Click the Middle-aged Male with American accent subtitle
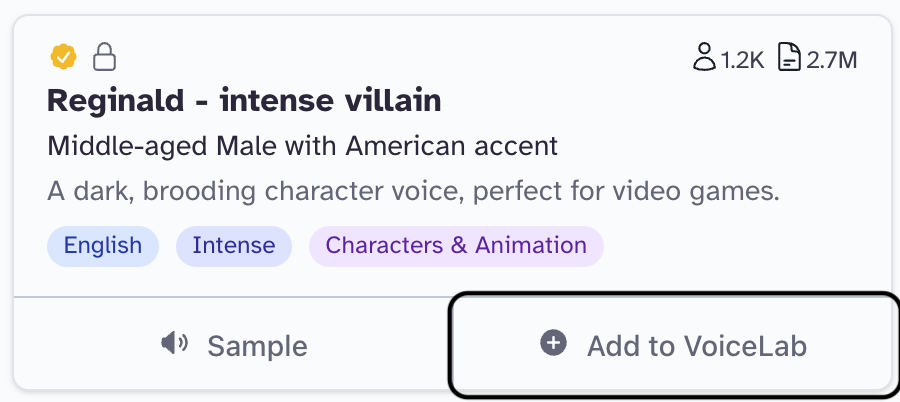900x402 pixels. coord(302,146)
